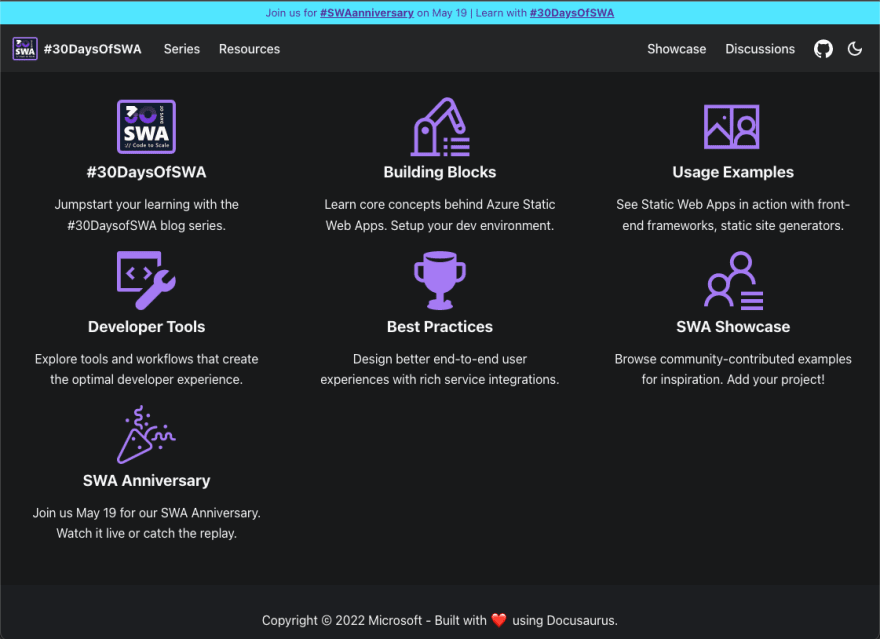Screen dimensions: 880x639
Task: Open the GitHub repository icon
Action: (823, 49)
